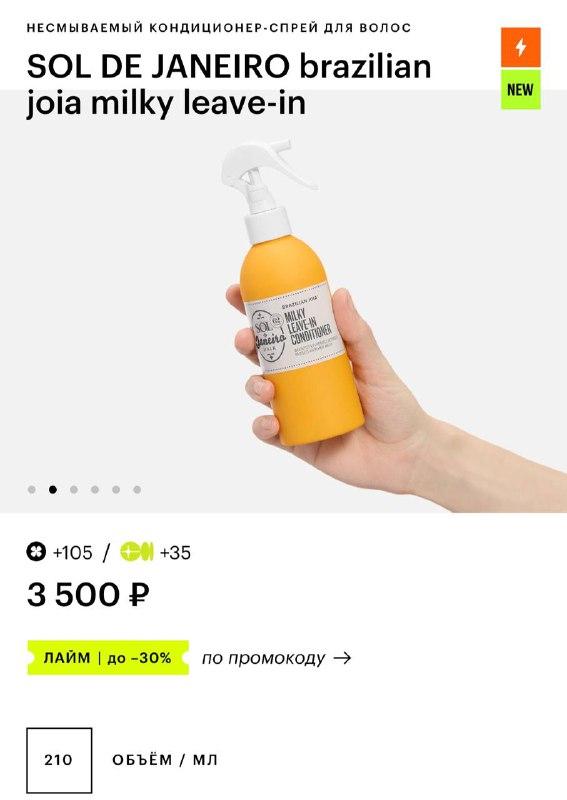Select the second carousel dot
Viewport: 567px width, 800px height.
(53, 490)
